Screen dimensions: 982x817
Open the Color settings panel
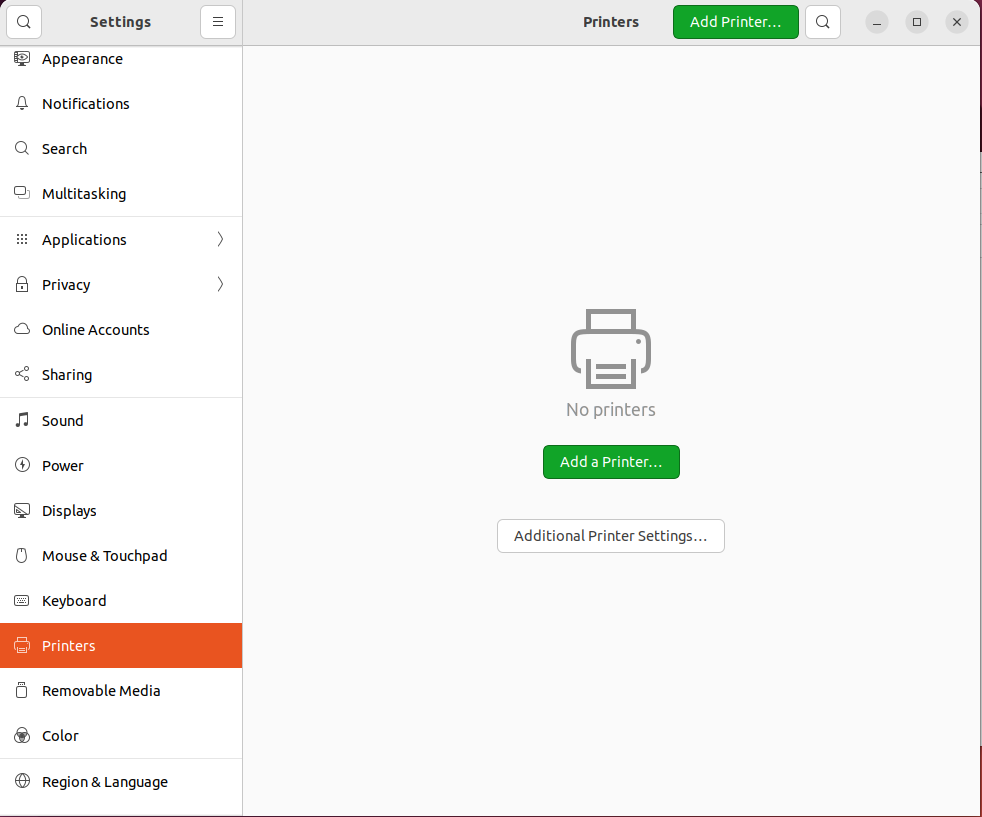[60, 736]
